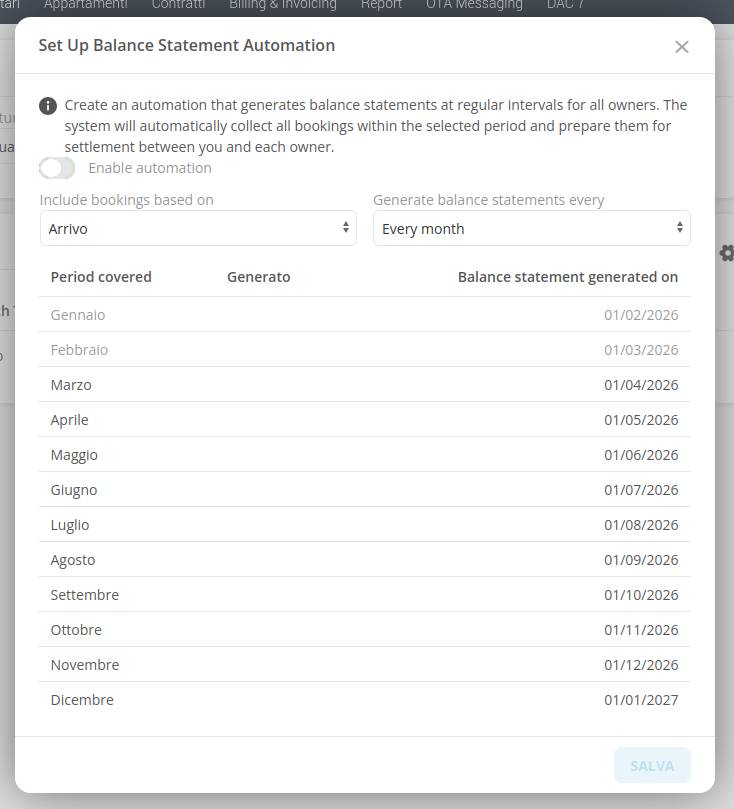Click the Enable automation label text

(150, 168)
